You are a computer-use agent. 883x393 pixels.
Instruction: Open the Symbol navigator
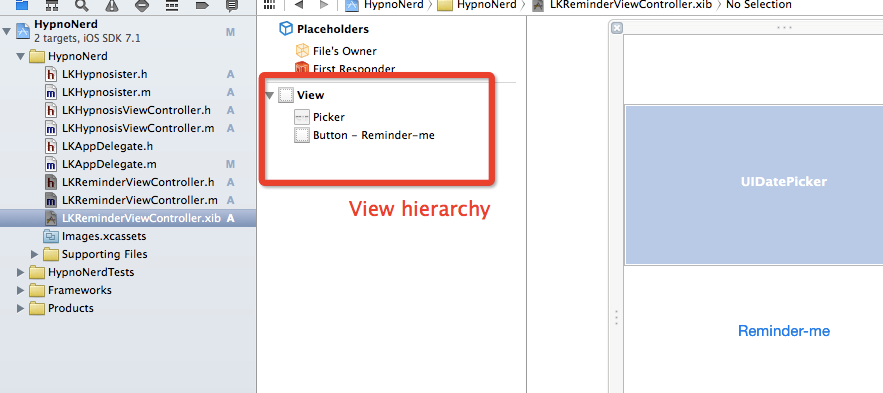point(52,5)
